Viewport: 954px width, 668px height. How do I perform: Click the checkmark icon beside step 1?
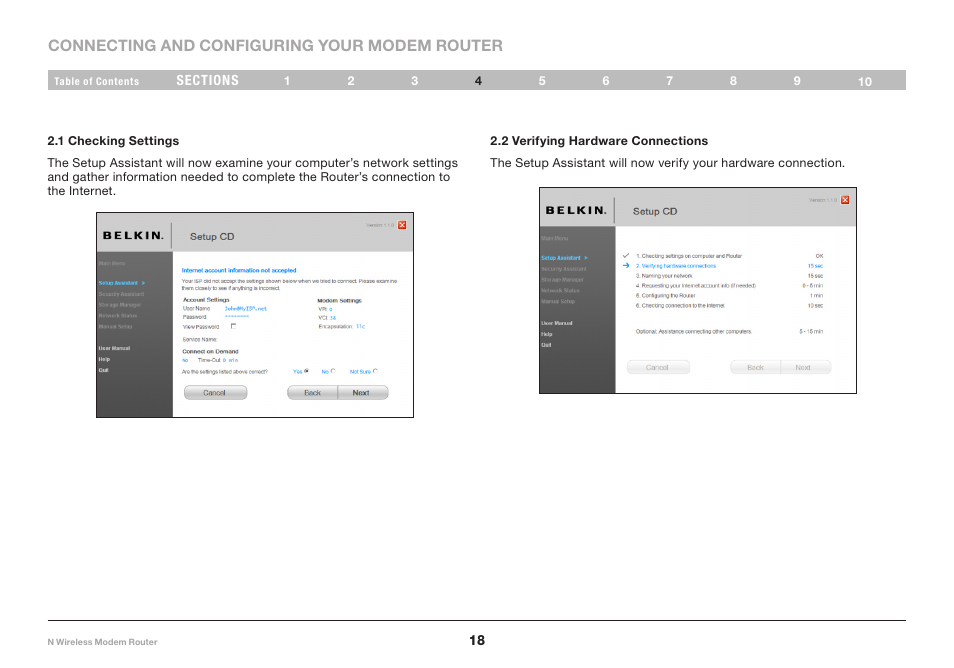[625, 256]
